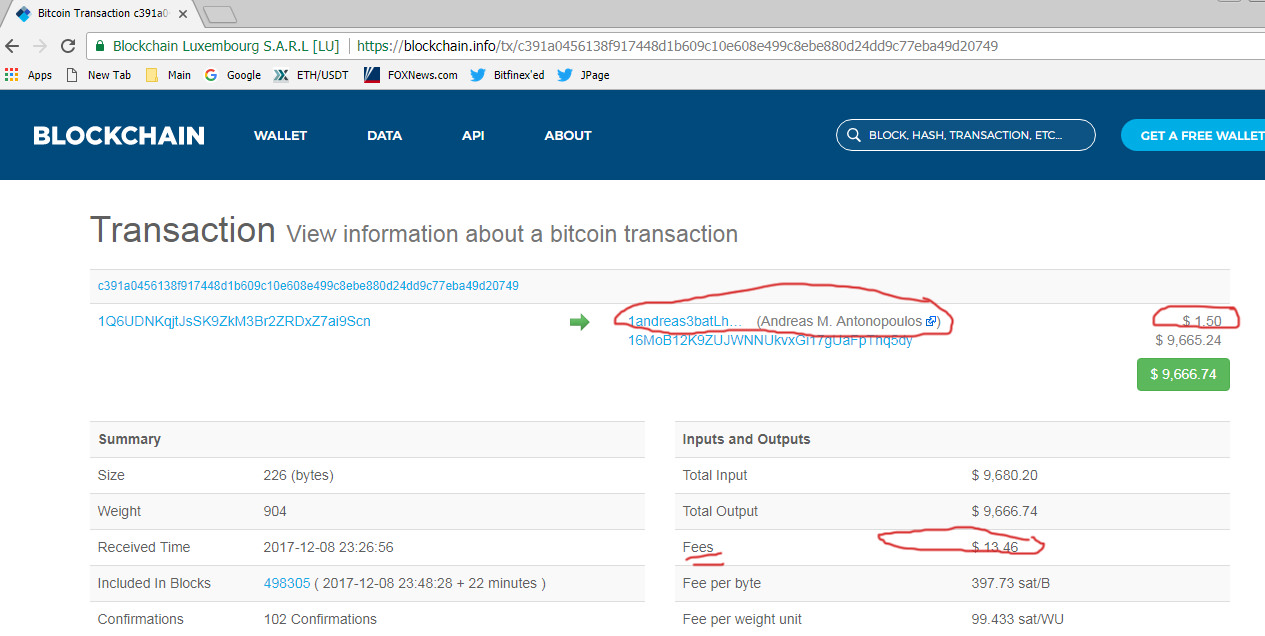Viewport: 1265px width, 636px height.
Task: Reload the page with the refresh icon
Action: [68, 46]
